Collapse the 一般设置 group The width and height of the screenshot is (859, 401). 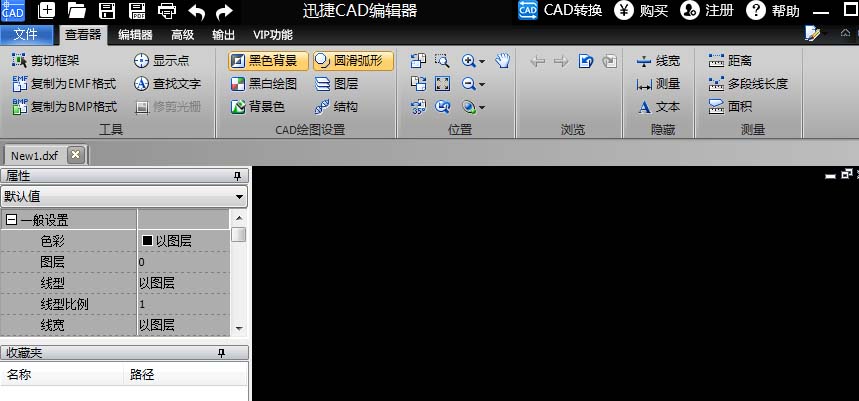[12, 220]
